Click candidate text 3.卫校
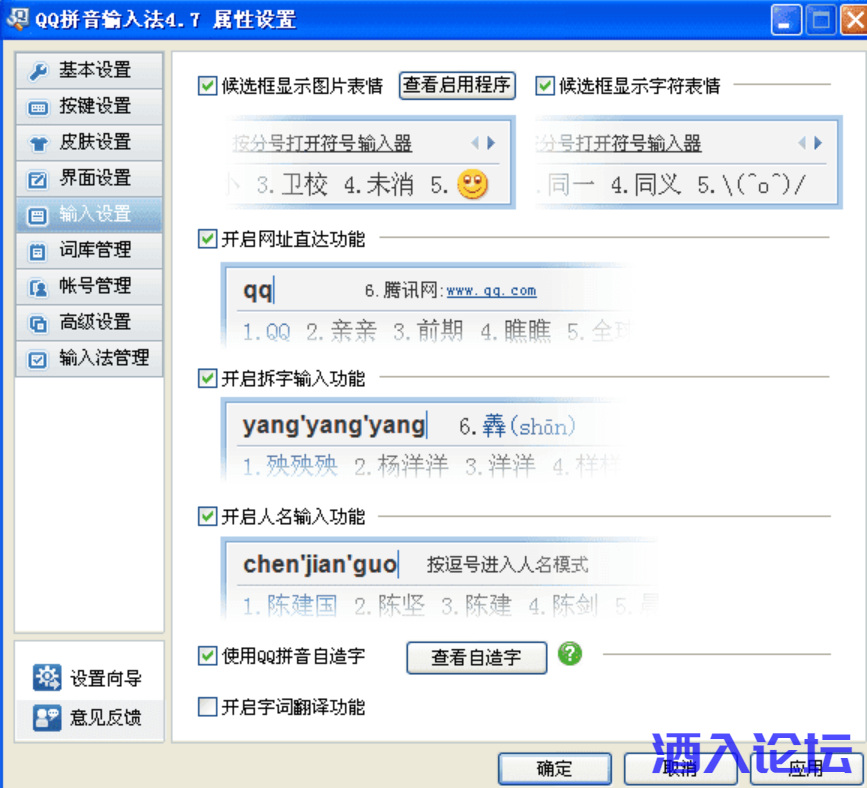Image resolution: width=867 pixels, height=788 pixels. point(293,185)
